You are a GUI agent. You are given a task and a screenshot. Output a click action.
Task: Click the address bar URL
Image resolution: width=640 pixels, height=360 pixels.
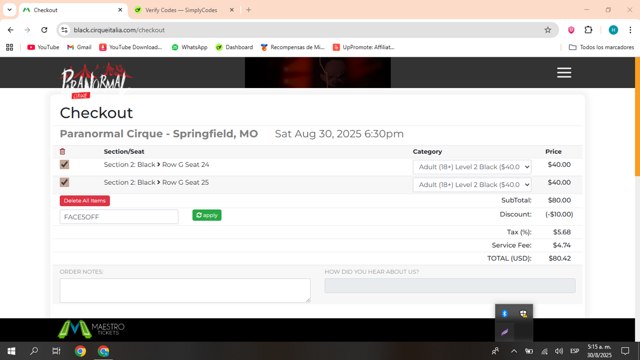119,30
